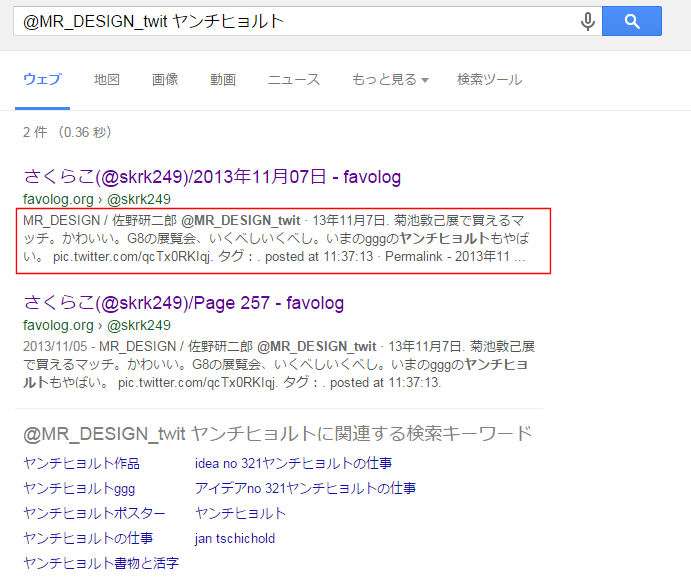Select the ウェブ tab
Image resolution: width=691 pixels, height=582 pixels.
point(42,80)
